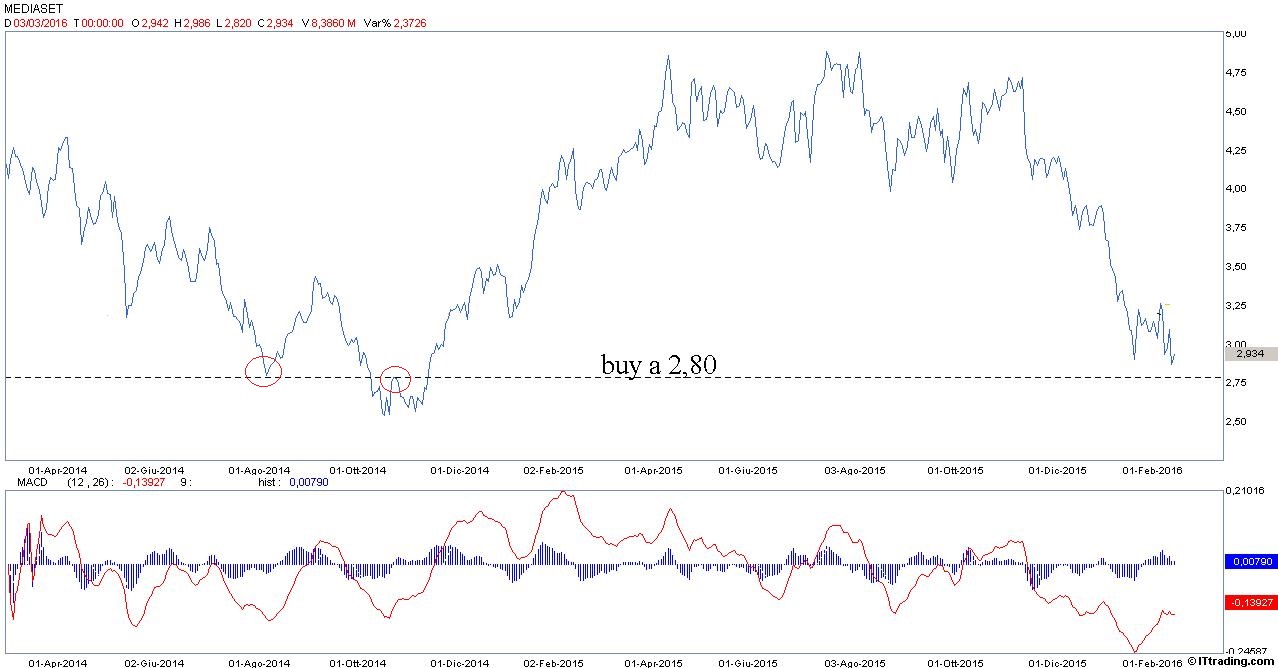
Task: Click 01-Apr-2015 on the price chart axis
Action: (654, 470)
